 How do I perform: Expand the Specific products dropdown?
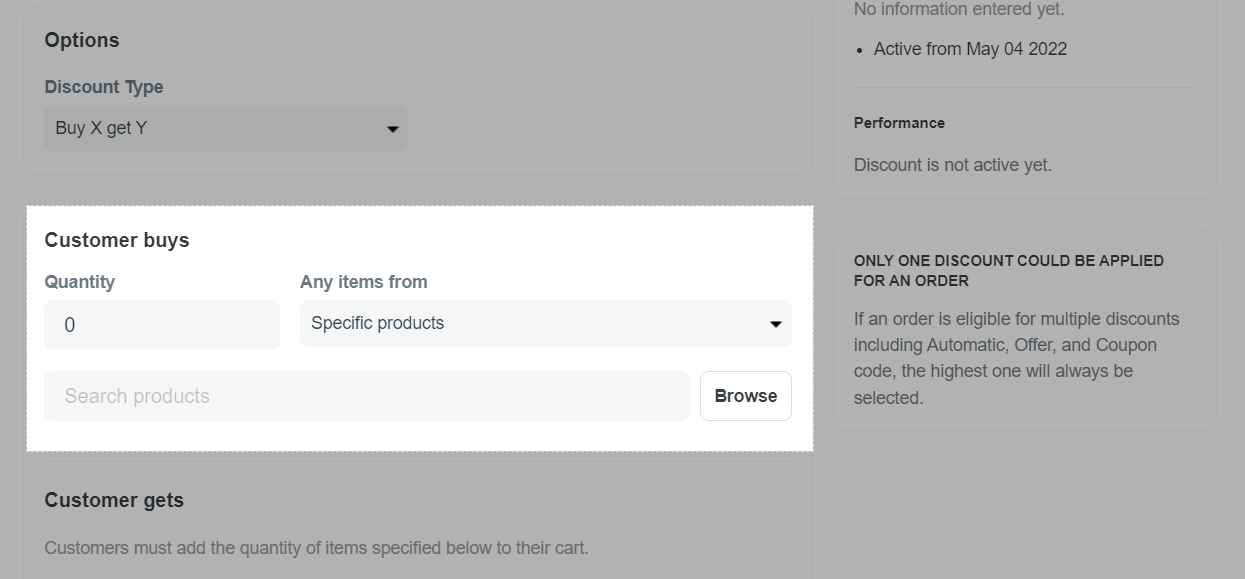[546, 323]
